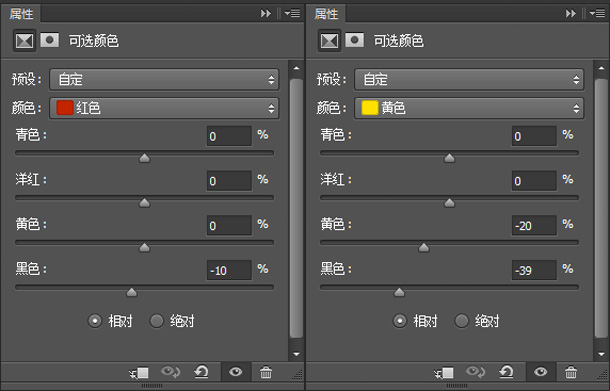Open the 颜色 dropdown showing 红色

pos(164,108)
